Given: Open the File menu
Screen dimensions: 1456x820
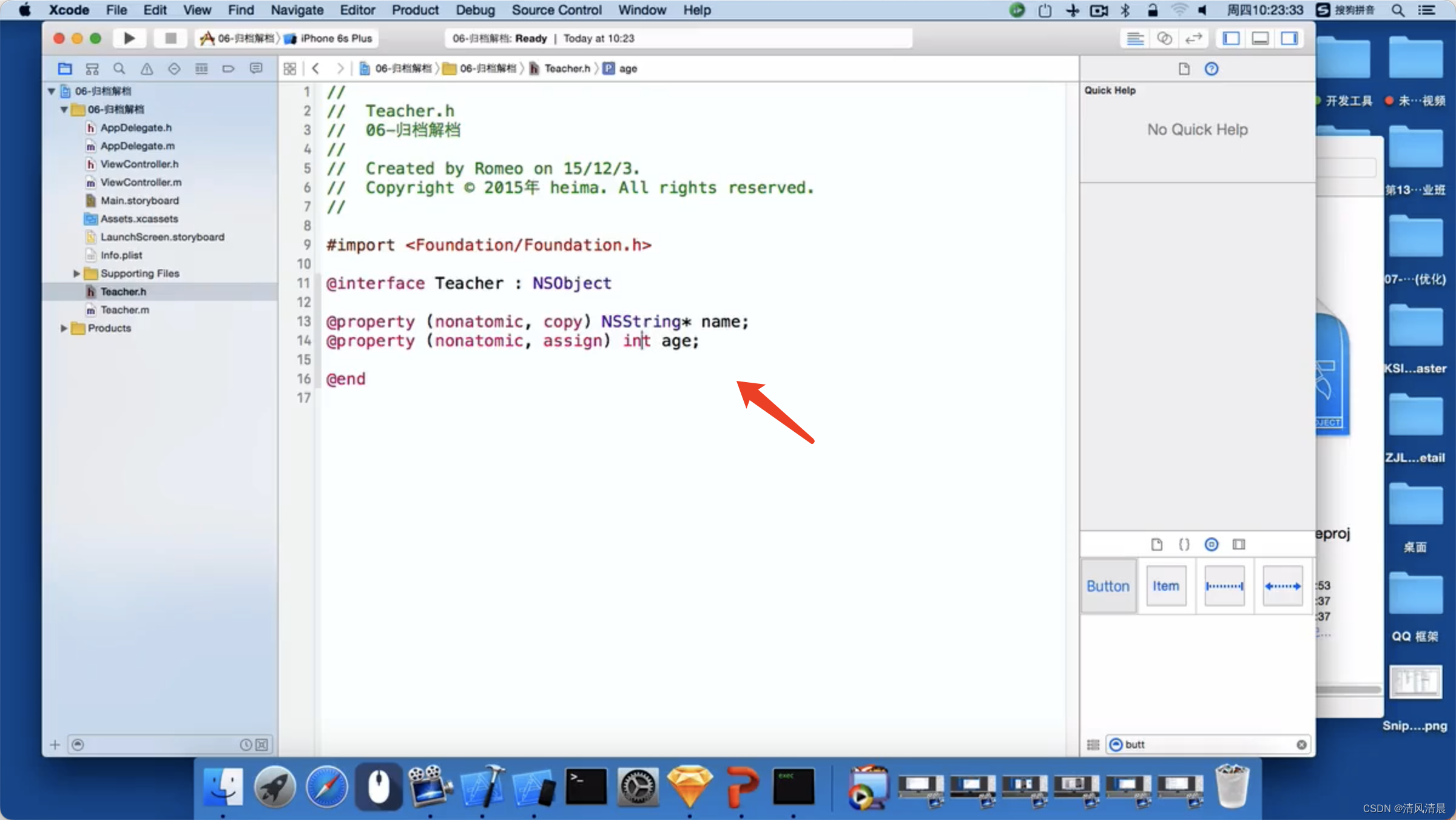Looking at the screenshot, I should (116, 10).
